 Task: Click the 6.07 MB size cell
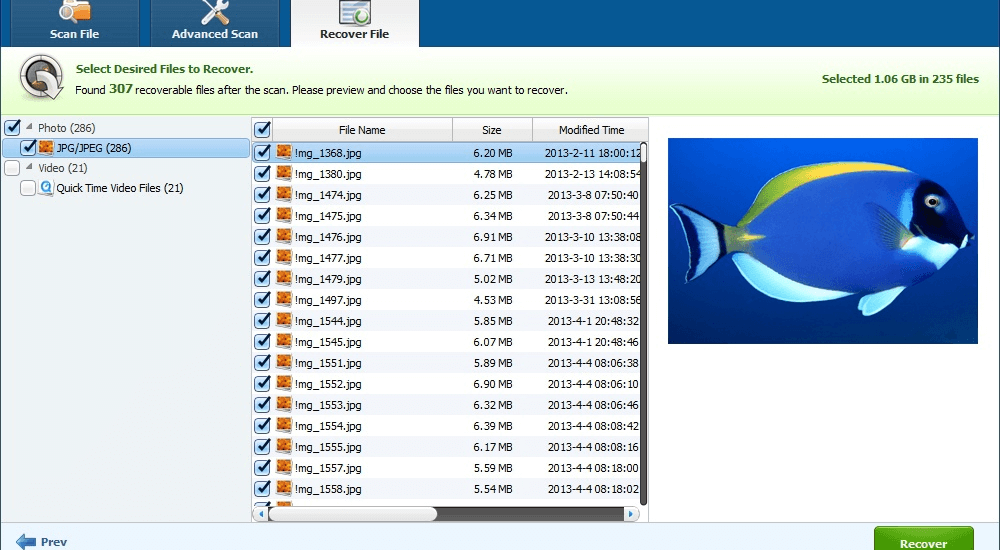pyautogui.click(x=492, y=342)
